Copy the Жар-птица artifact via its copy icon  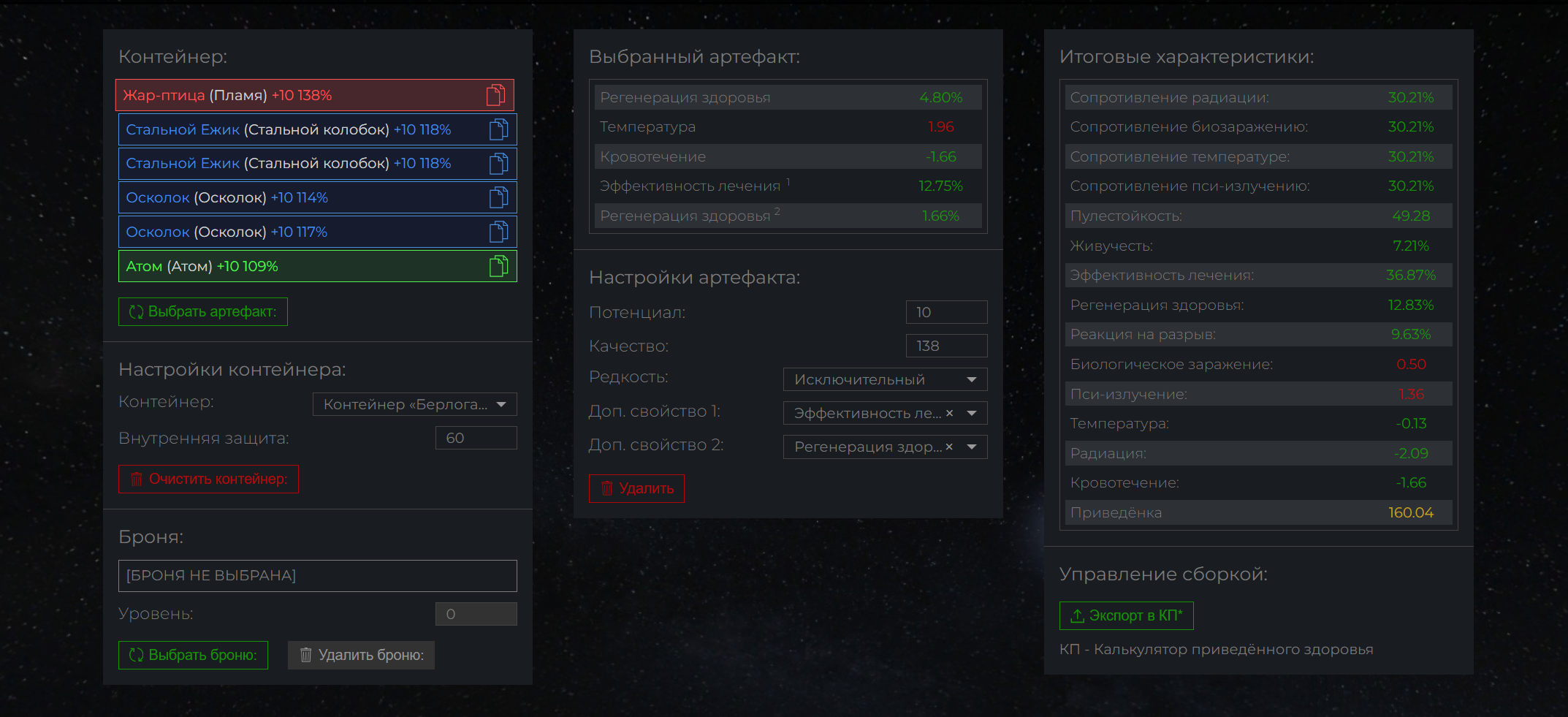[x=496, y=95]
